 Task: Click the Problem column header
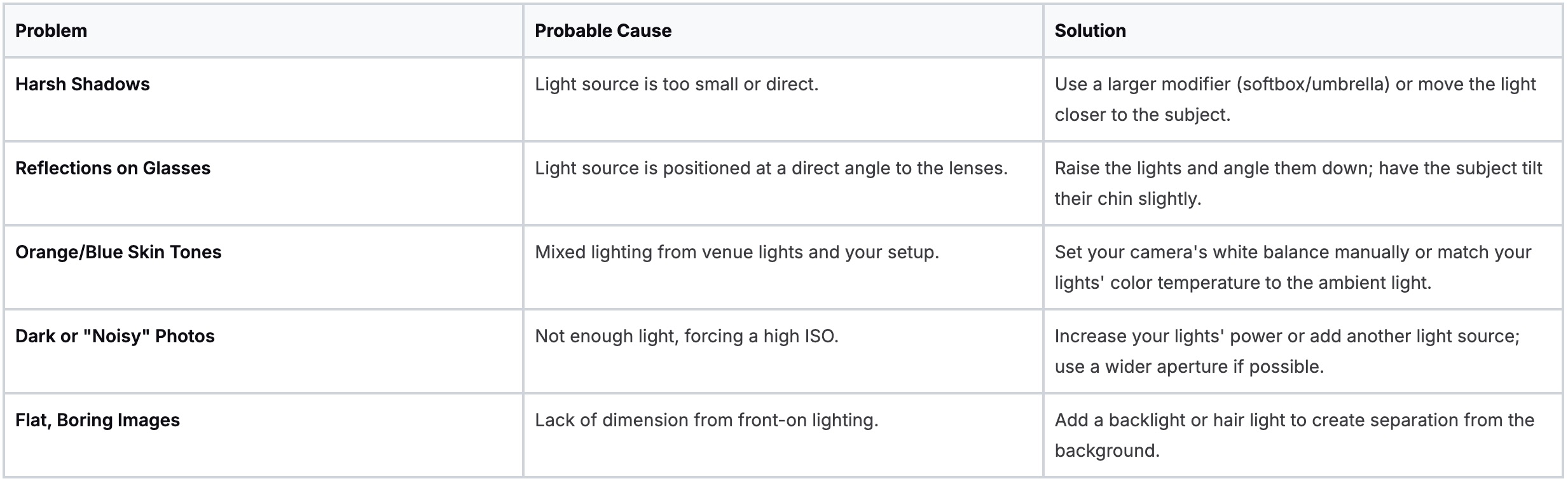tap(51, 31)
